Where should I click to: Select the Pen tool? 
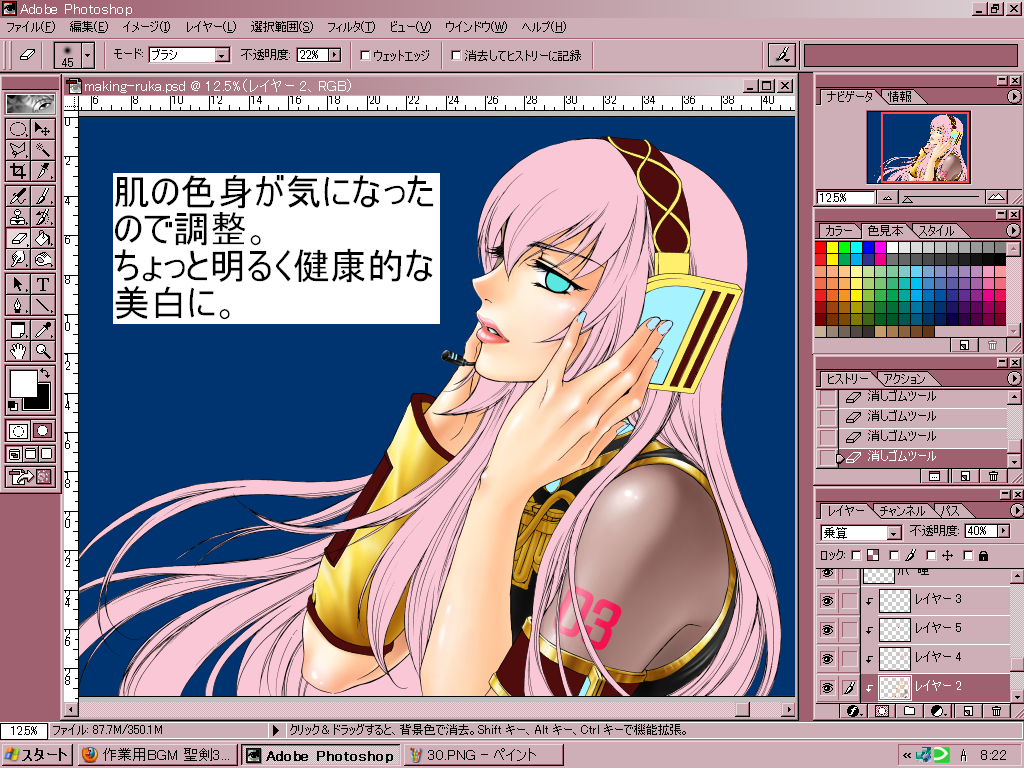point(18,304)
